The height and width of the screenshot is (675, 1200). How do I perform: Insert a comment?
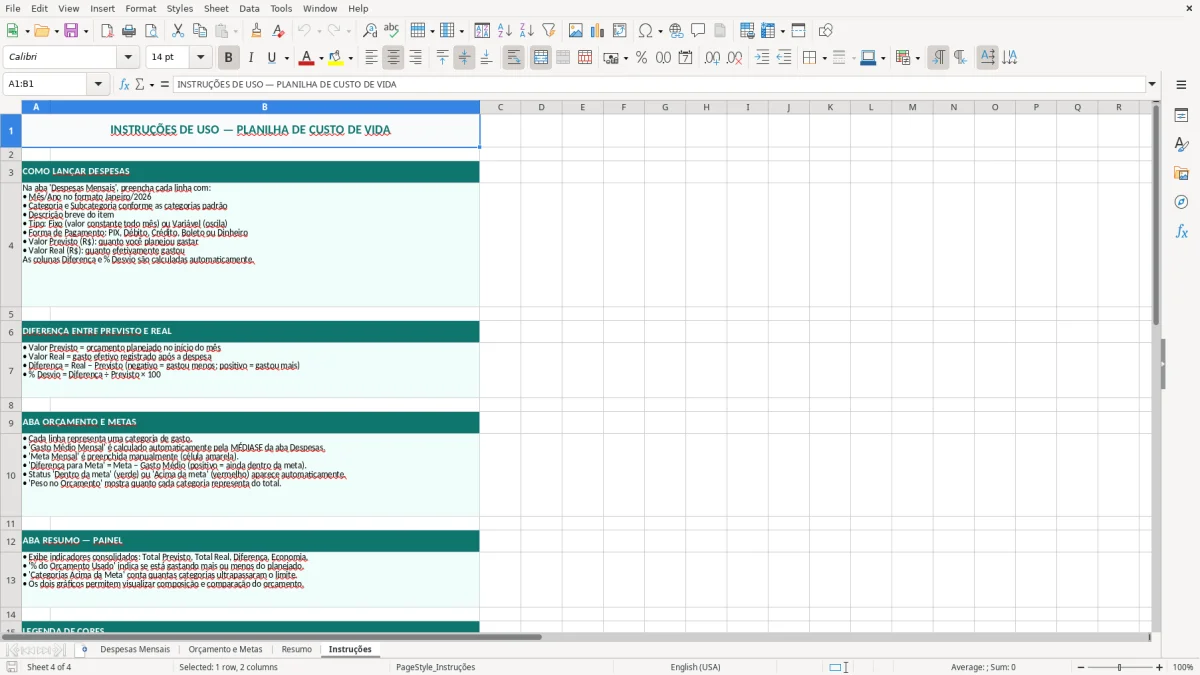click(699, 31)
